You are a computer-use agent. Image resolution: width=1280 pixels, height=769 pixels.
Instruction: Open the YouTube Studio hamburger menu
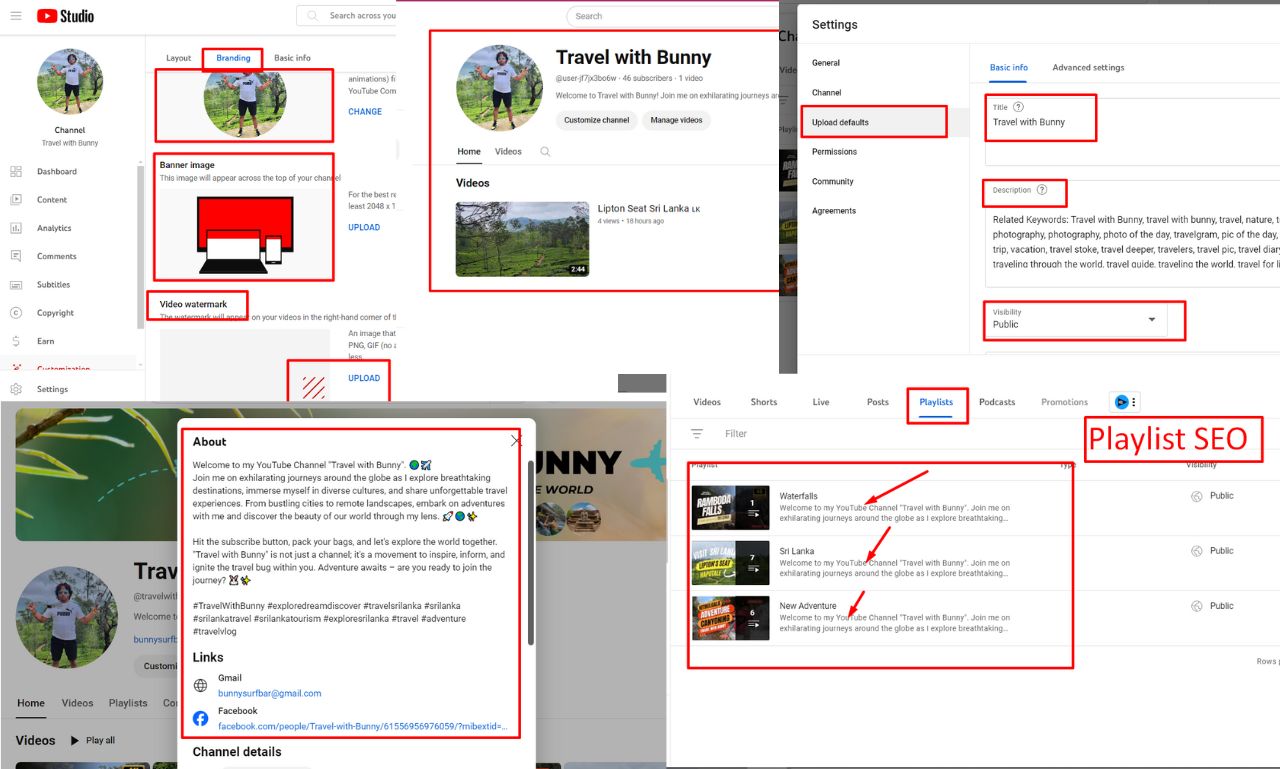(x=15, y=16)
